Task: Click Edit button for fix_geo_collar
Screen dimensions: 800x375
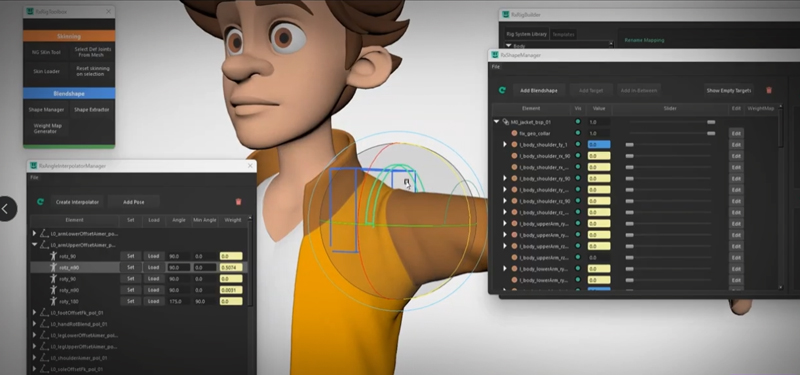Action: pos(736,133)
